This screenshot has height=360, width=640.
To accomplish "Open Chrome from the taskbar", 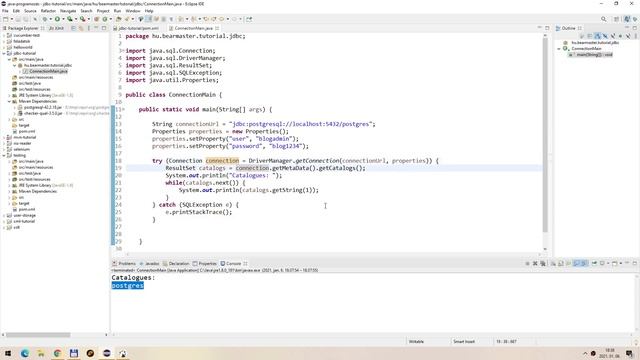I will coord(57,353).
